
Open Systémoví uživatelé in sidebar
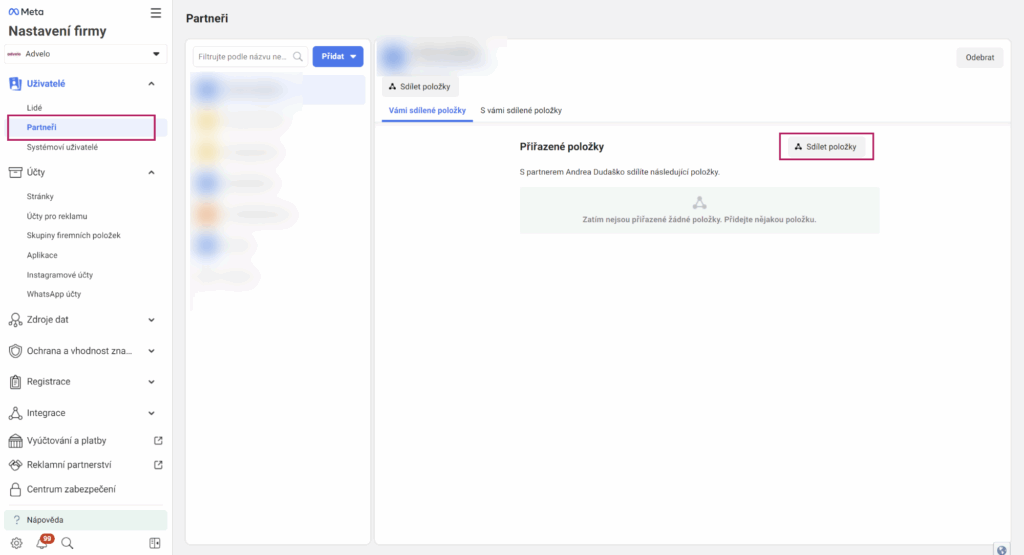(62, 147)
